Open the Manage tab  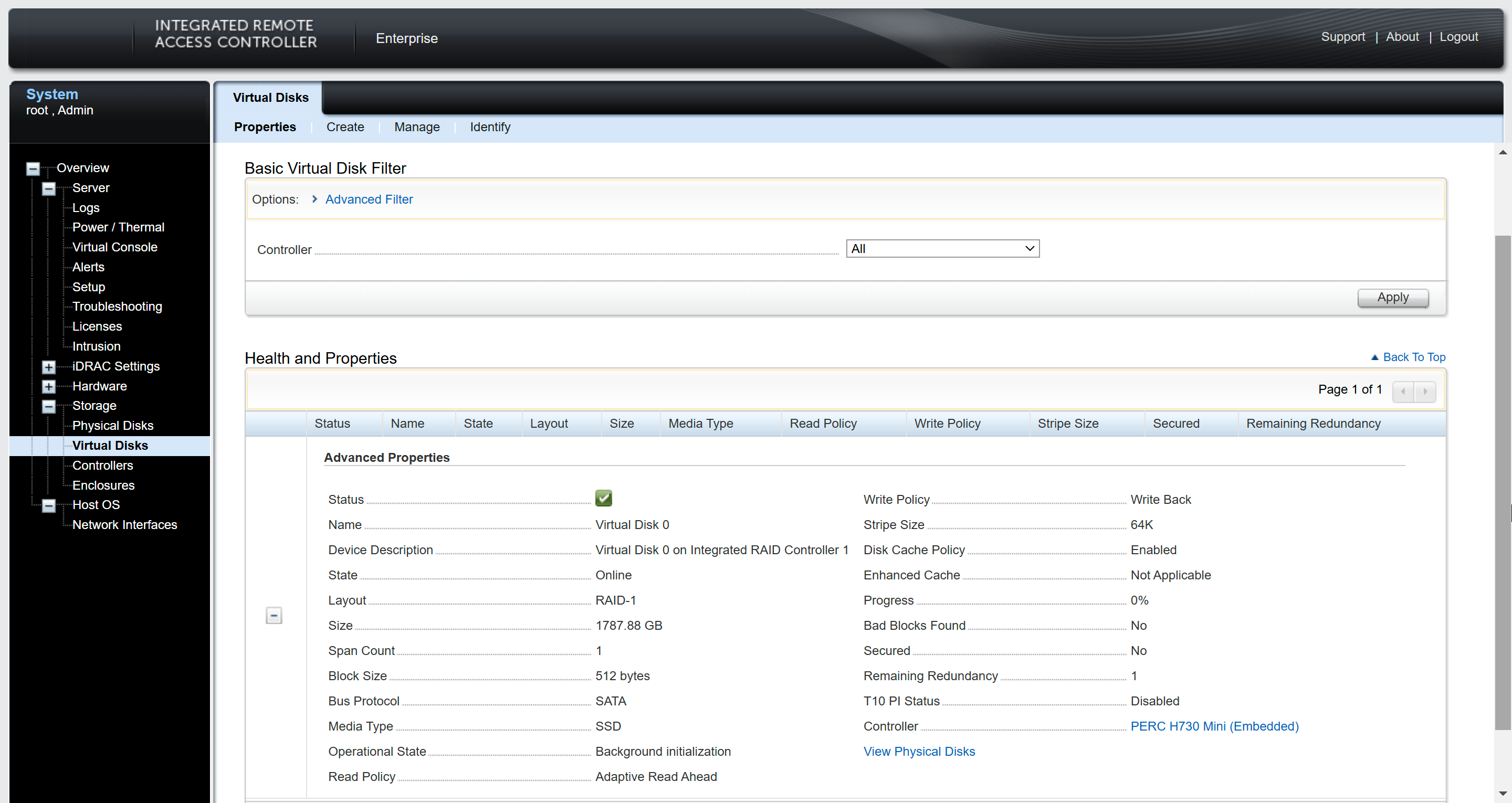pyautogui.click(x=416, y=127)
